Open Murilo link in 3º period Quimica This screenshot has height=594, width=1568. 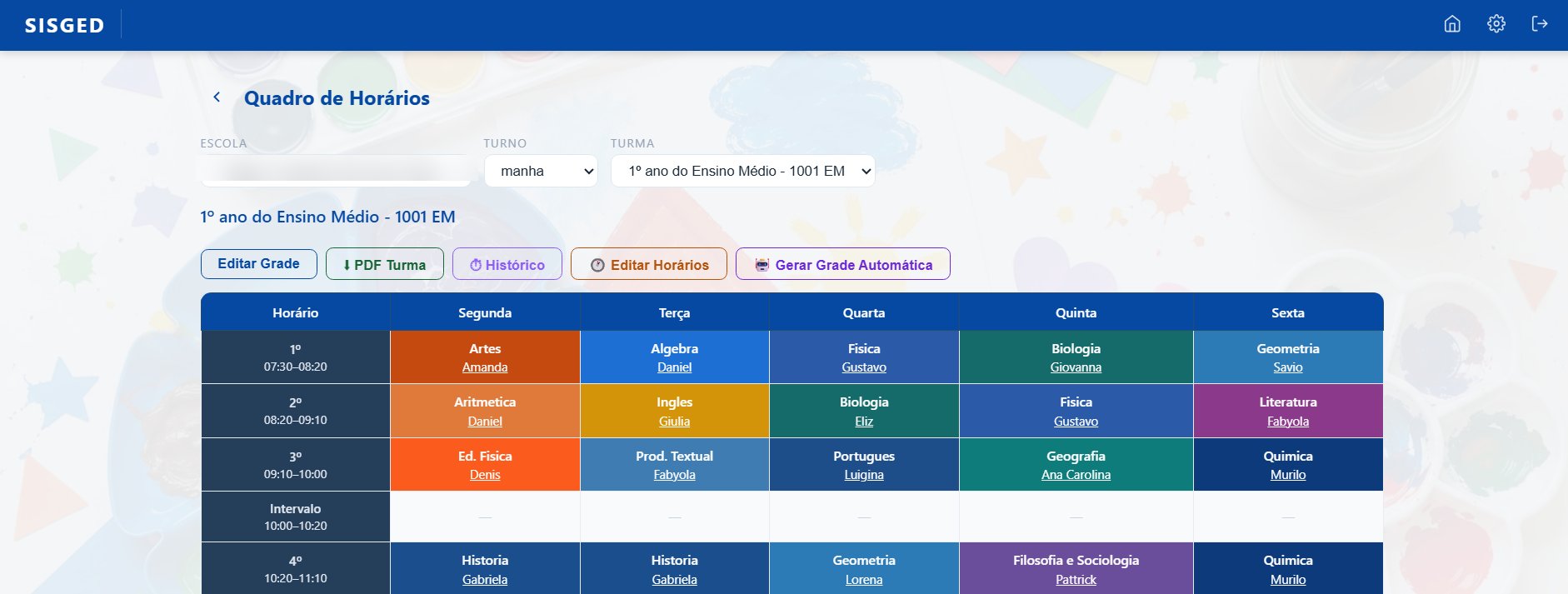pyautogui.click(x=1288, y=475)
